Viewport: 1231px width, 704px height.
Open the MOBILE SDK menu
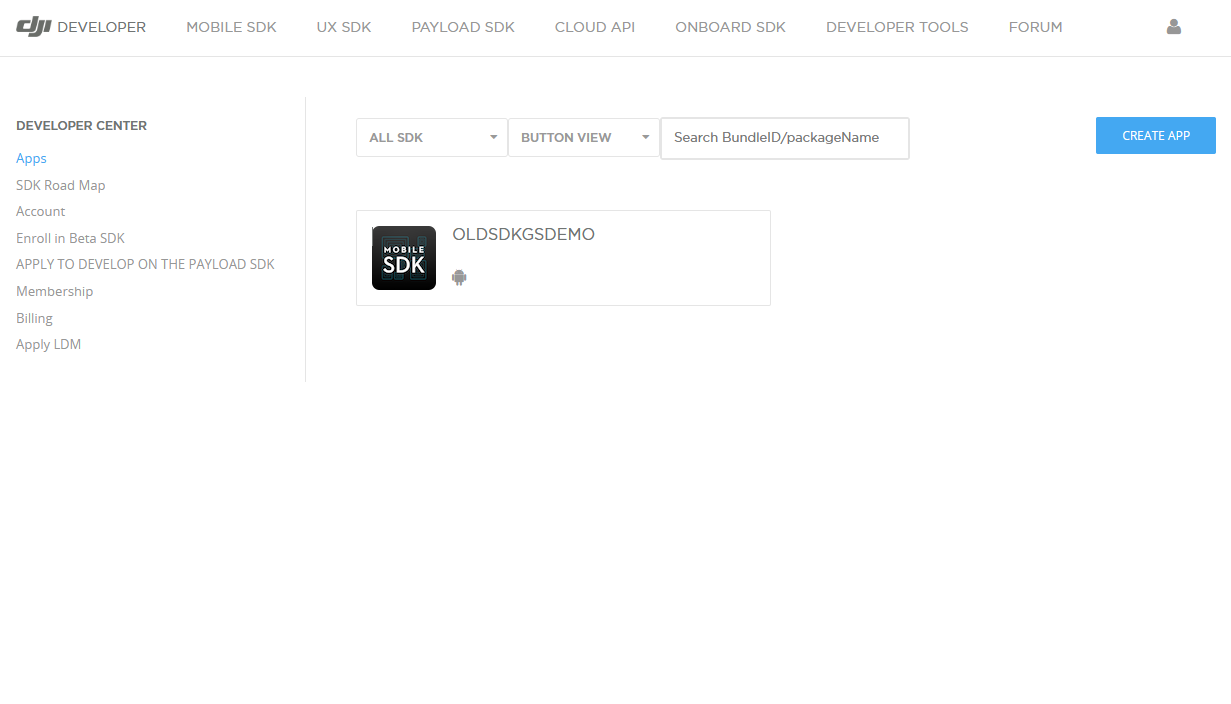(231, 27)
